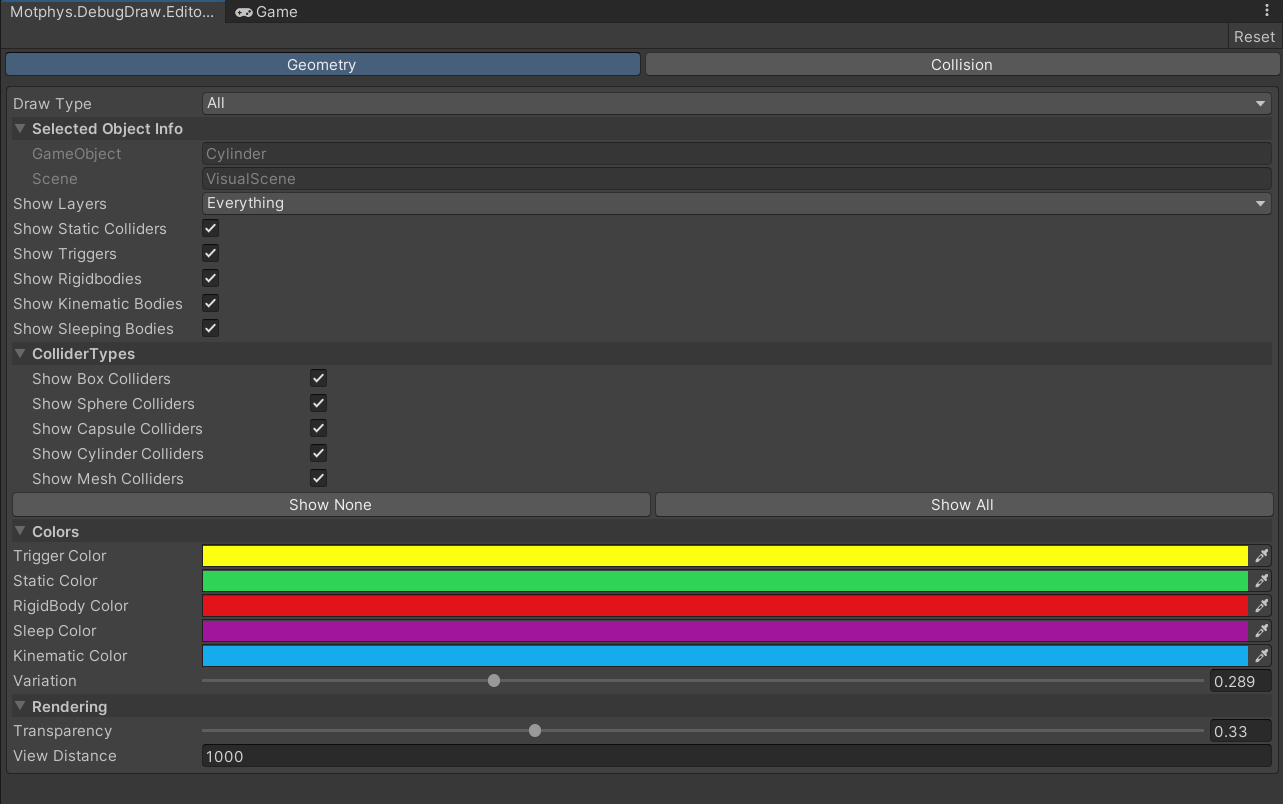The width and height of the screenshot is (1283, 804).
Task: Click the GameObject field showing Cylinder
Action: (736, 153)
